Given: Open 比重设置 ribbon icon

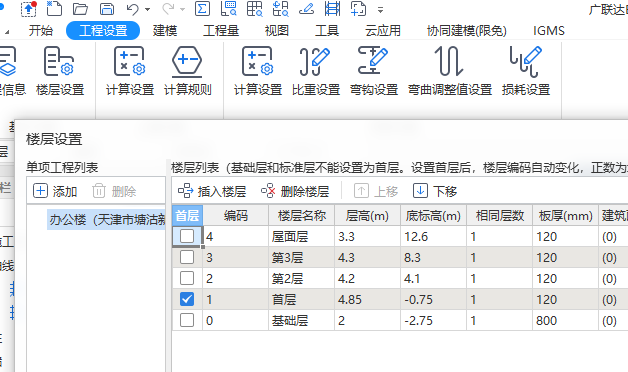Looking at the screenshot, I should [x=316, y=70].
